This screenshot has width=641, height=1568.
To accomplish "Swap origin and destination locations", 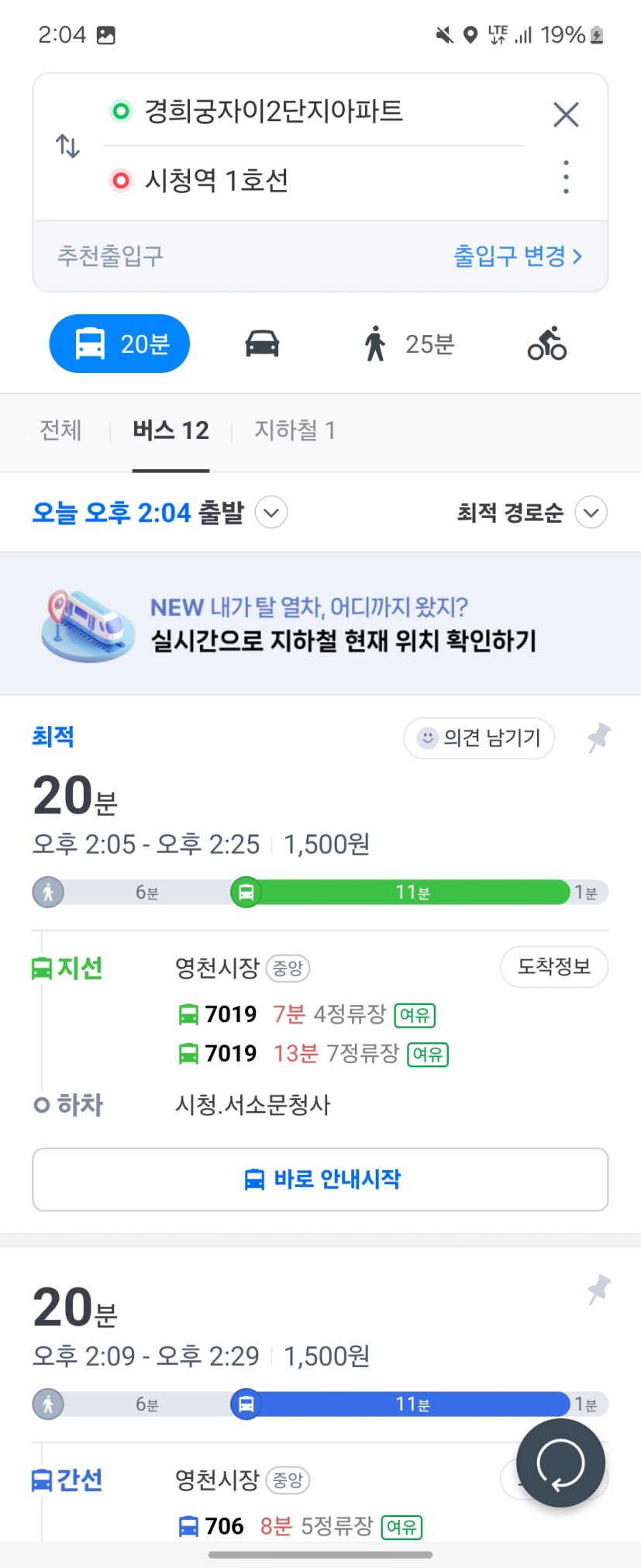I will point(68,146).
